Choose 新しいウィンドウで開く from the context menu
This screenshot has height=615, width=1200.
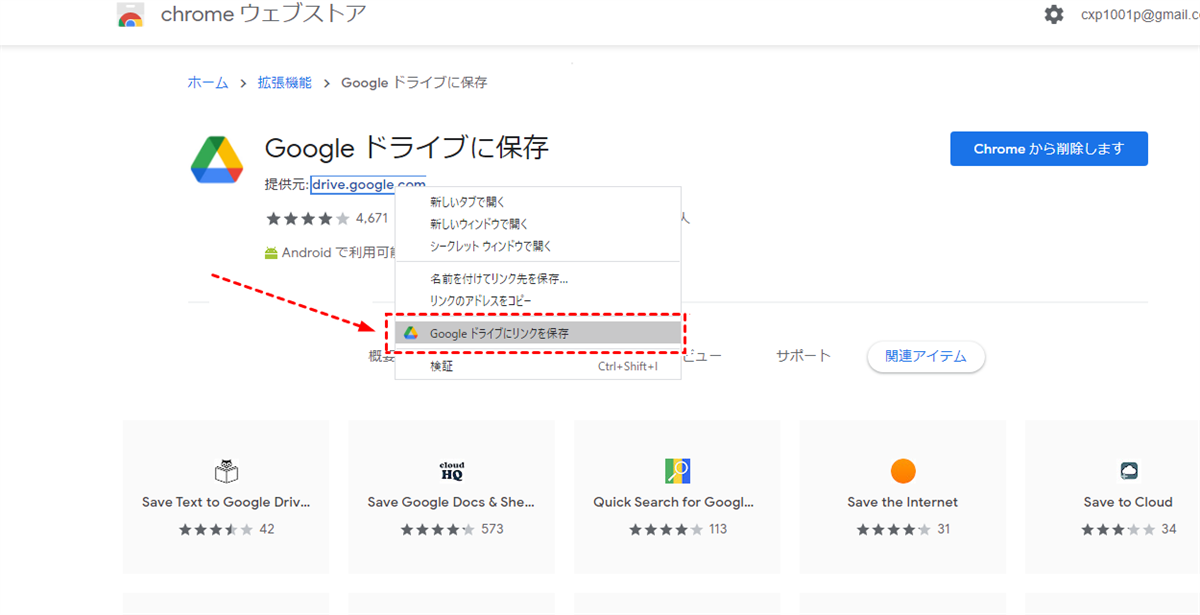pos(538,224)
